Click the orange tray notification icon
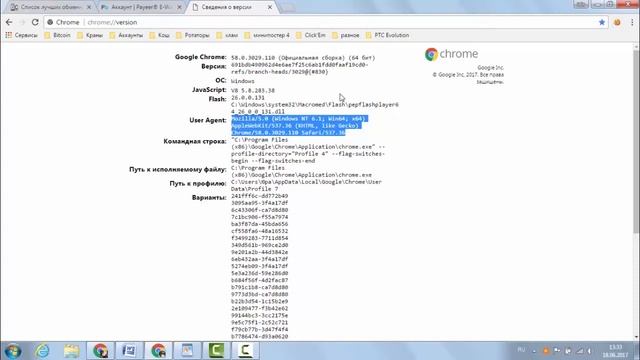The width and height of the screenshot is (640, 360). tap(546, 351)
